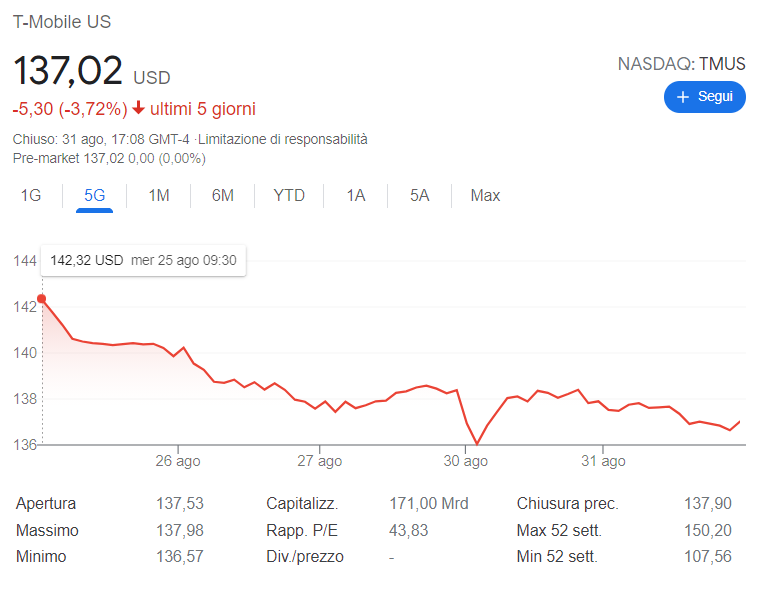Click the red down arrow icon

click(138, 109)
